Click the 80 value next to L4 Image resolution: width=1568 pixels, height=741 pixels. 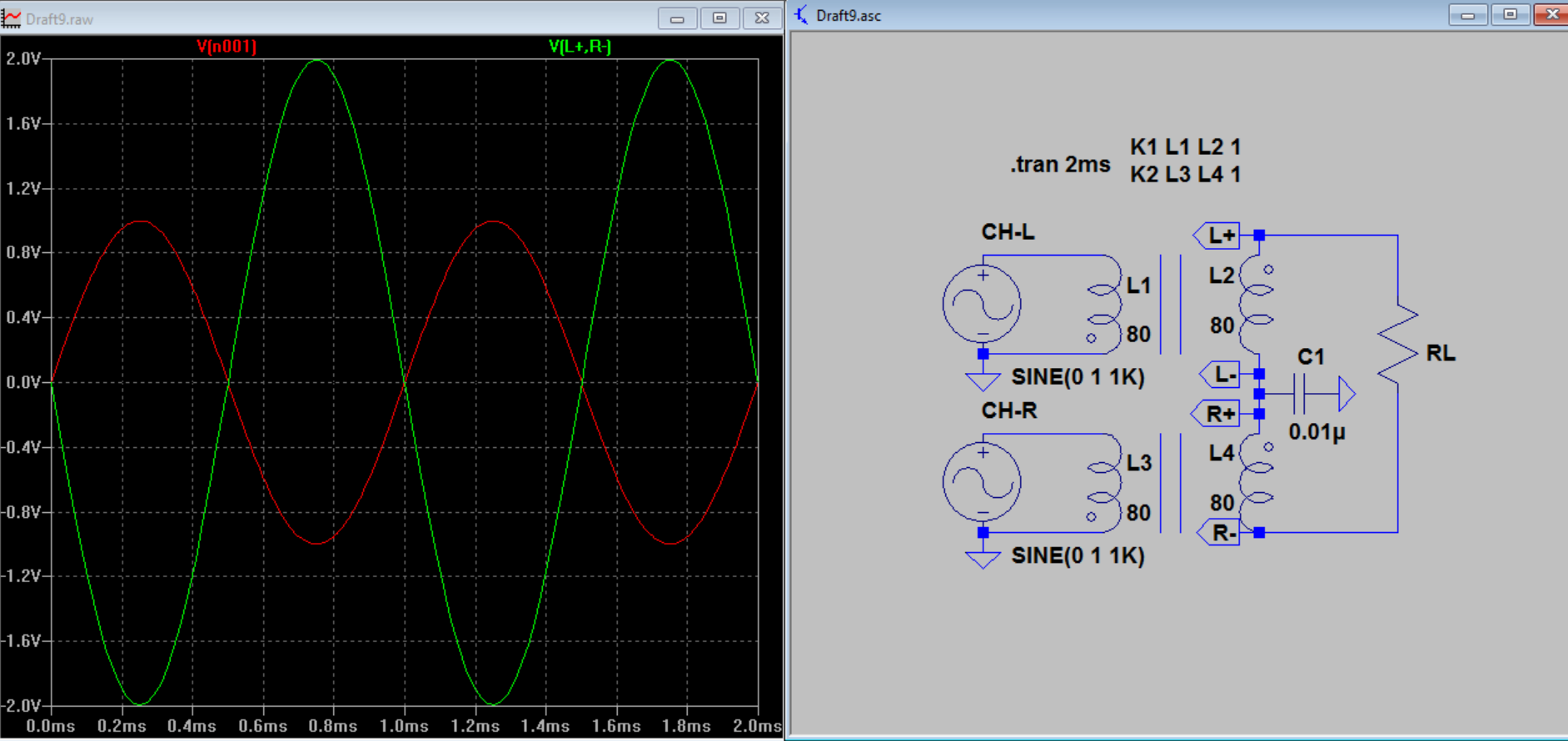1222,503
